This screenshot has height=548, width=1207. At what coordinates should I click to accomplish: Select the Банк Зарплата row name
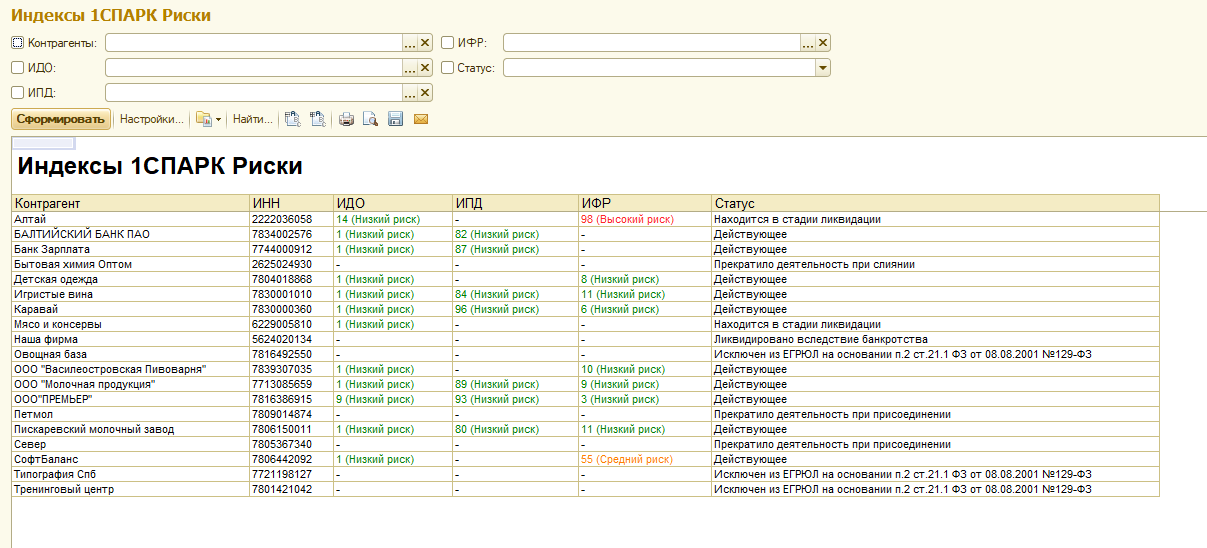(130, 249)
